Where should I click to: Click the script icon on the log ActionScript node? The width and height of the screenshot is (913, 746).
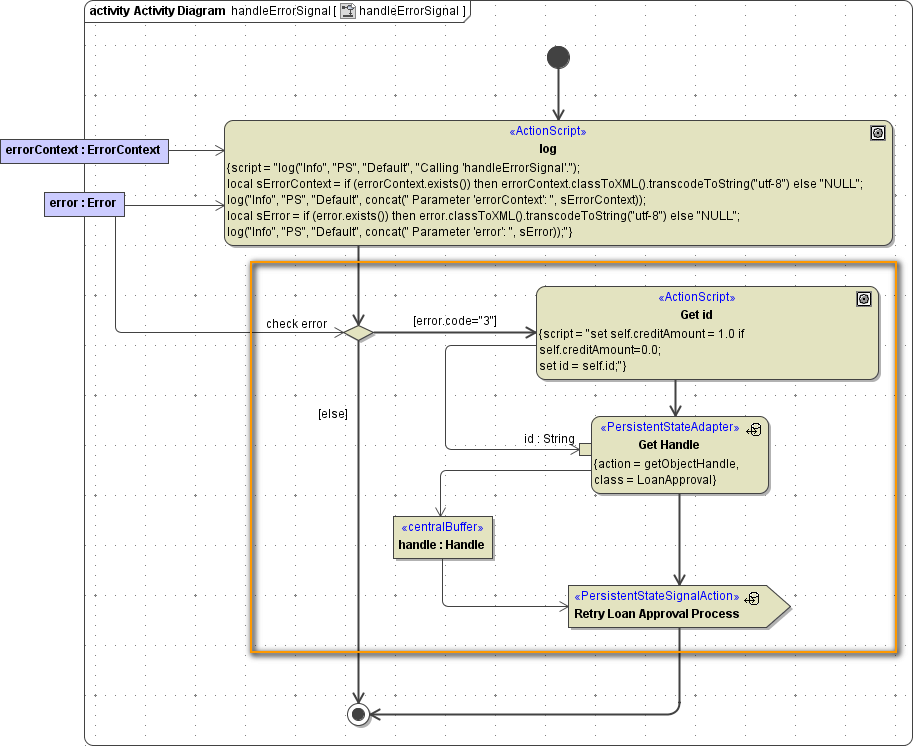[877, 132]
